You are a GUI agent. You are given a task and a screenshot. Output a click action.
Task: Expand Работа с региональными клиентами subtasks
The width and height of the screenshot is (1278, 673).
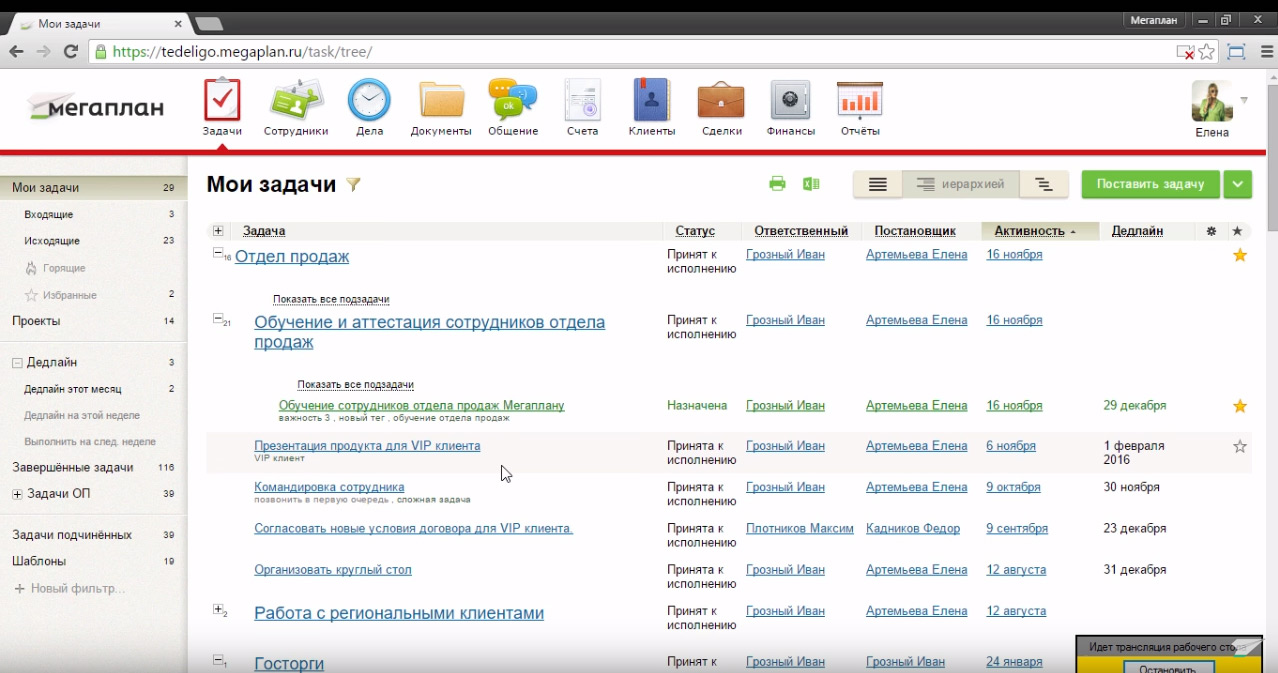218,609
